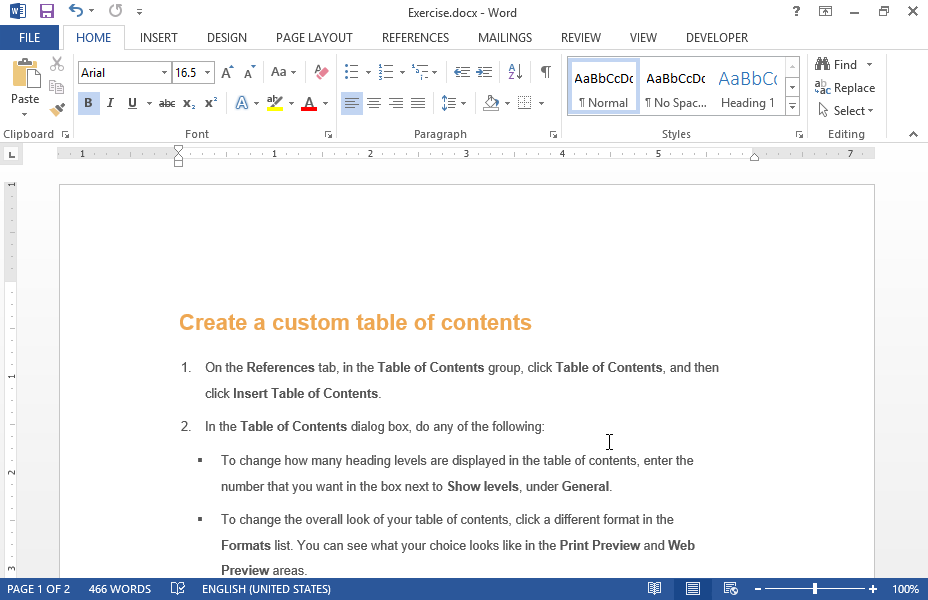Start a bulleted list
Viewport: 928px width, 600px height.
pos(352,72)
